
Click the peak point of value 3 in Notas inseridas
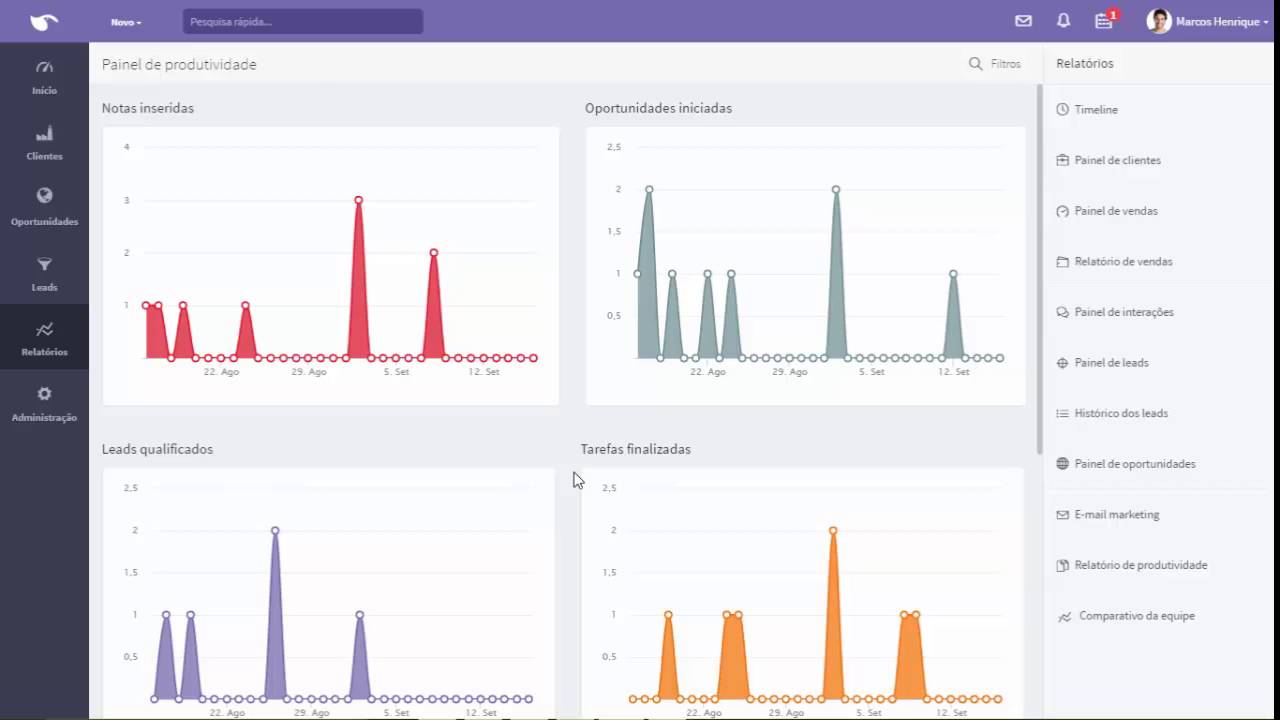tap(358, 200)
